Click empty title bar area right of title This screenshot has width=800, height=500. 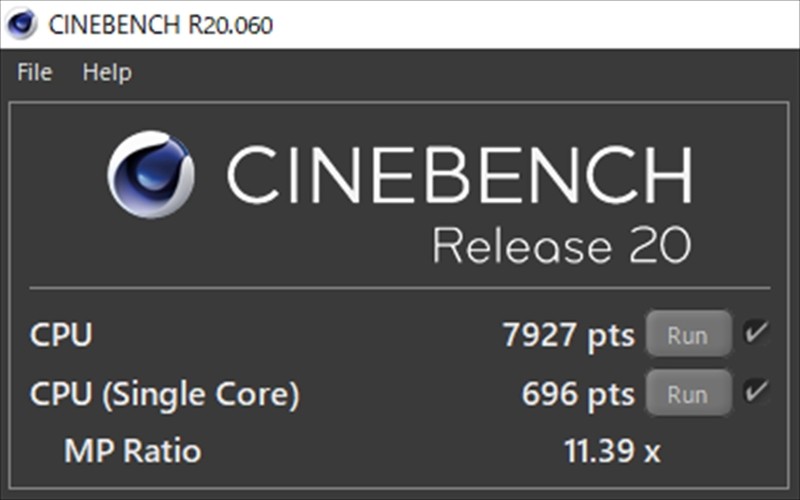[536, 24]
